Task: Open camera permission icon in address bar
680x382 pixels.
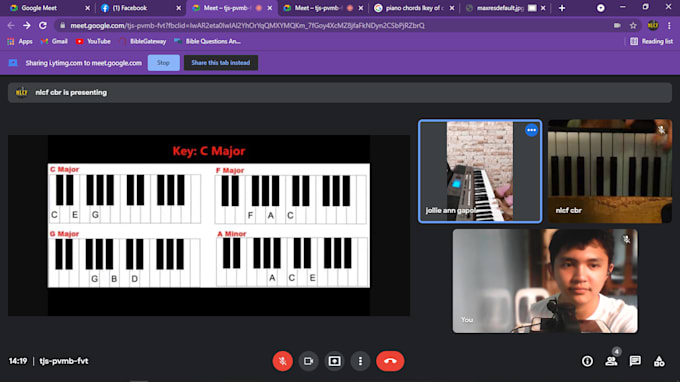Action: coord(617,26)
